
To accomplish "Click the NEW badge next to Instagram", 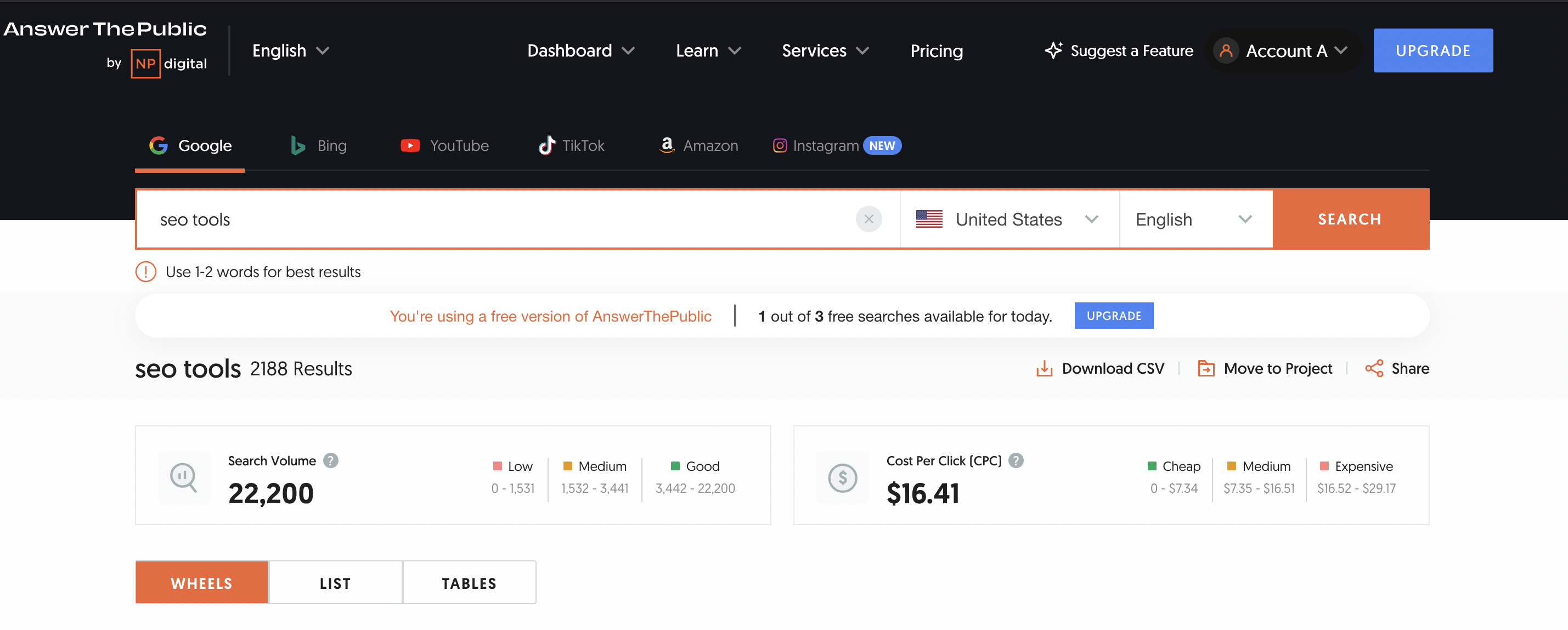I will point(882,145).
